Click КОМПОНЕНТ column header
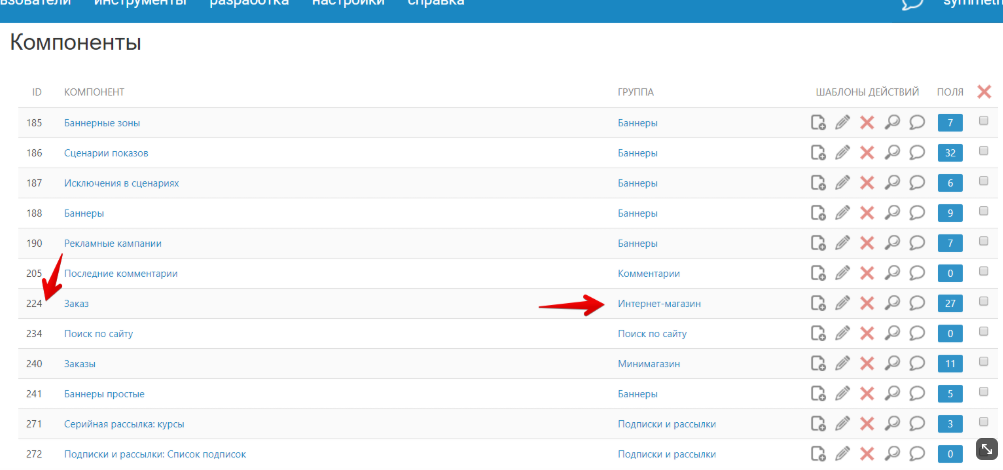This screenshot has width=1003, height=470. [94, 93]
